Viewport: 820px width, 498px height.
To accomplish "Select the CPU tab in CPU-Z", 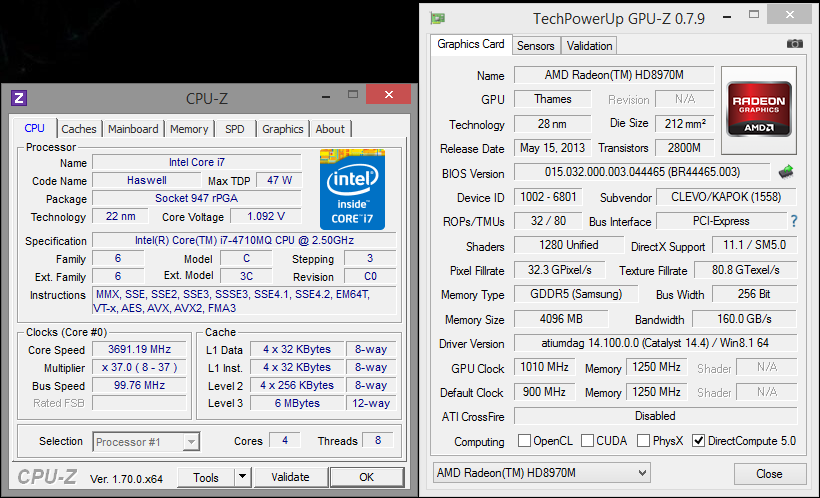I will pyautogui.click(x=35, y=128).
